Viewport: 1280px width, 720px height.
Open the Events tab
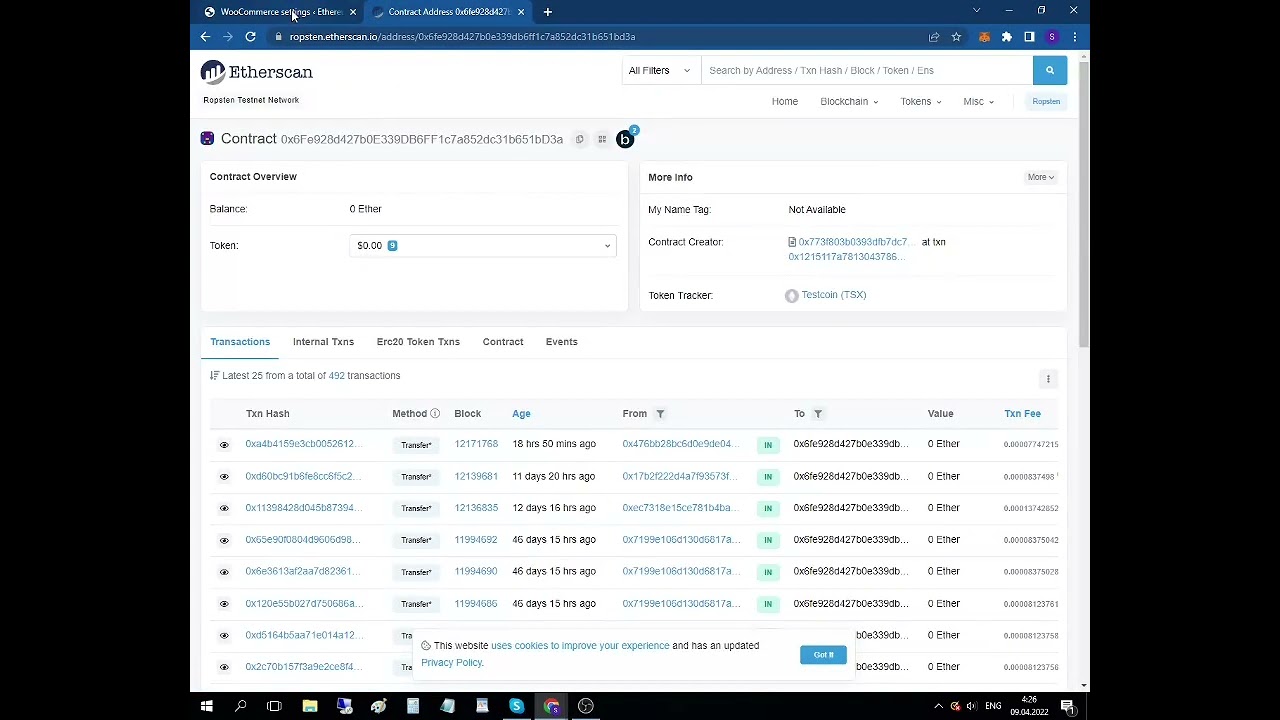click(562, 342)
